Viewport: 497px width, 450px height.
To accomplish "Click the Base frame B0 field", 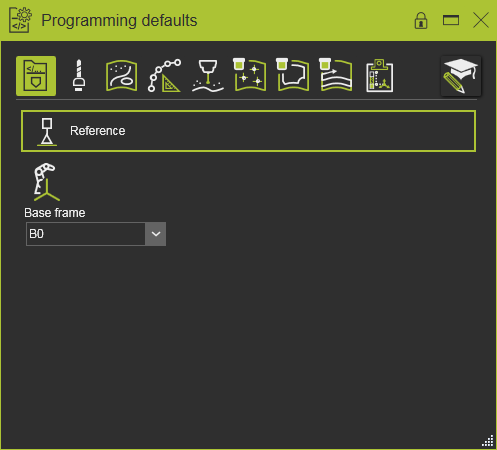I will (86, 234).
